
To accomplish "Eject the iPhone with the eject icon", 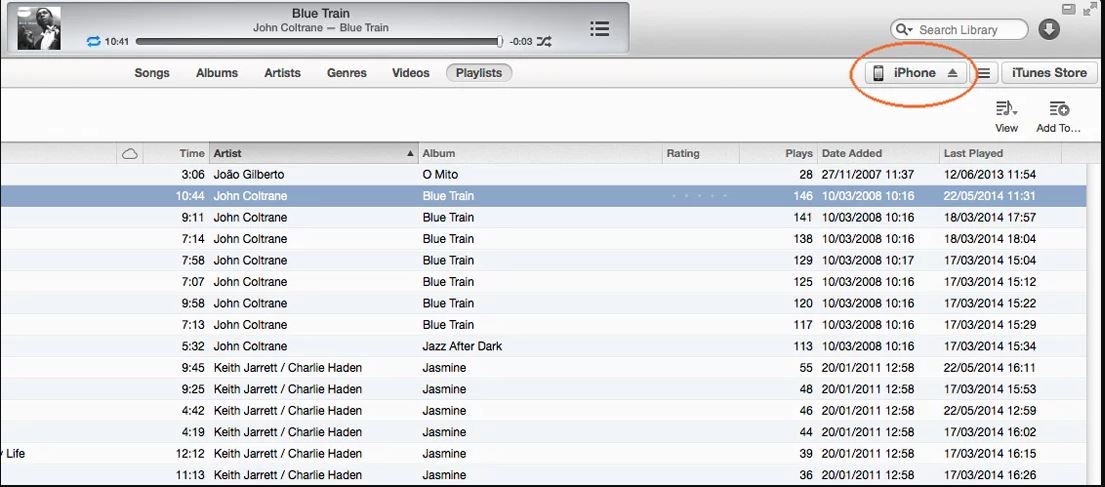I will [x=952, y=73].
